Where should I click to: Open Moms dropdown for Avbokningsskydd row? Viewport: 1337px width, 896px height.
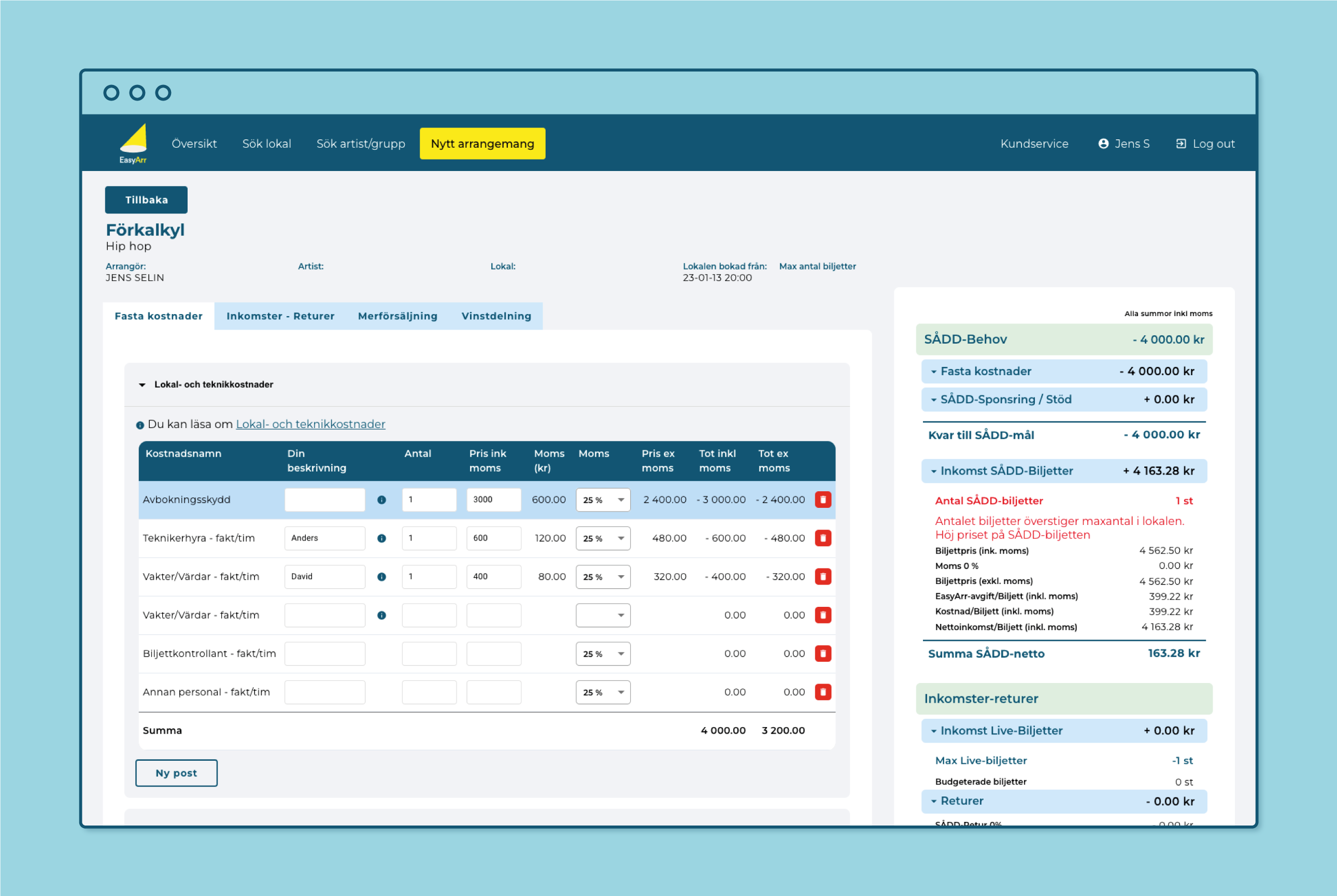coord(602,500)
